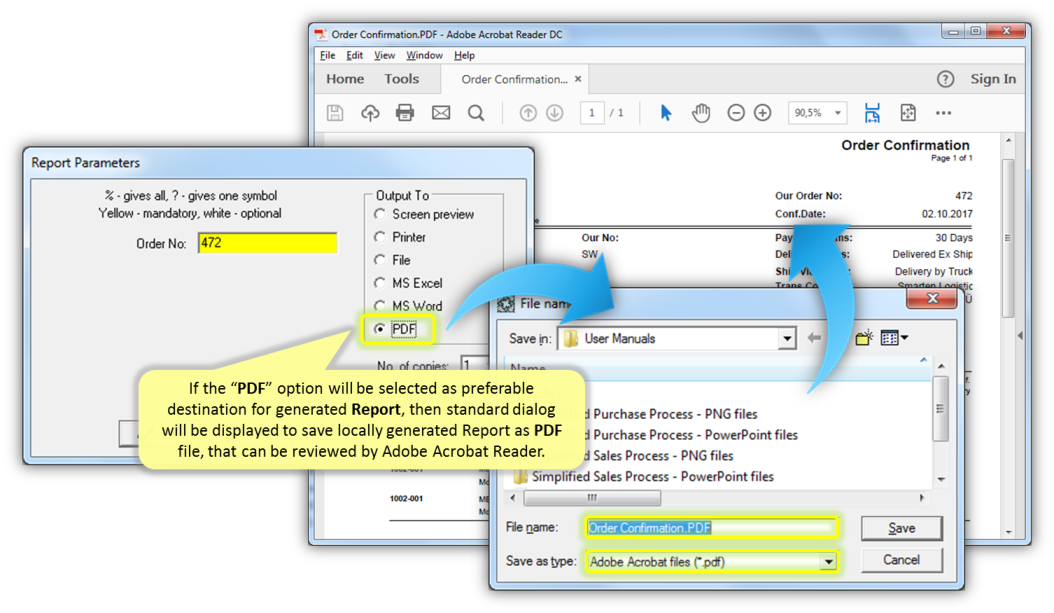Expand the Save as type dropdown

(828, 561)
